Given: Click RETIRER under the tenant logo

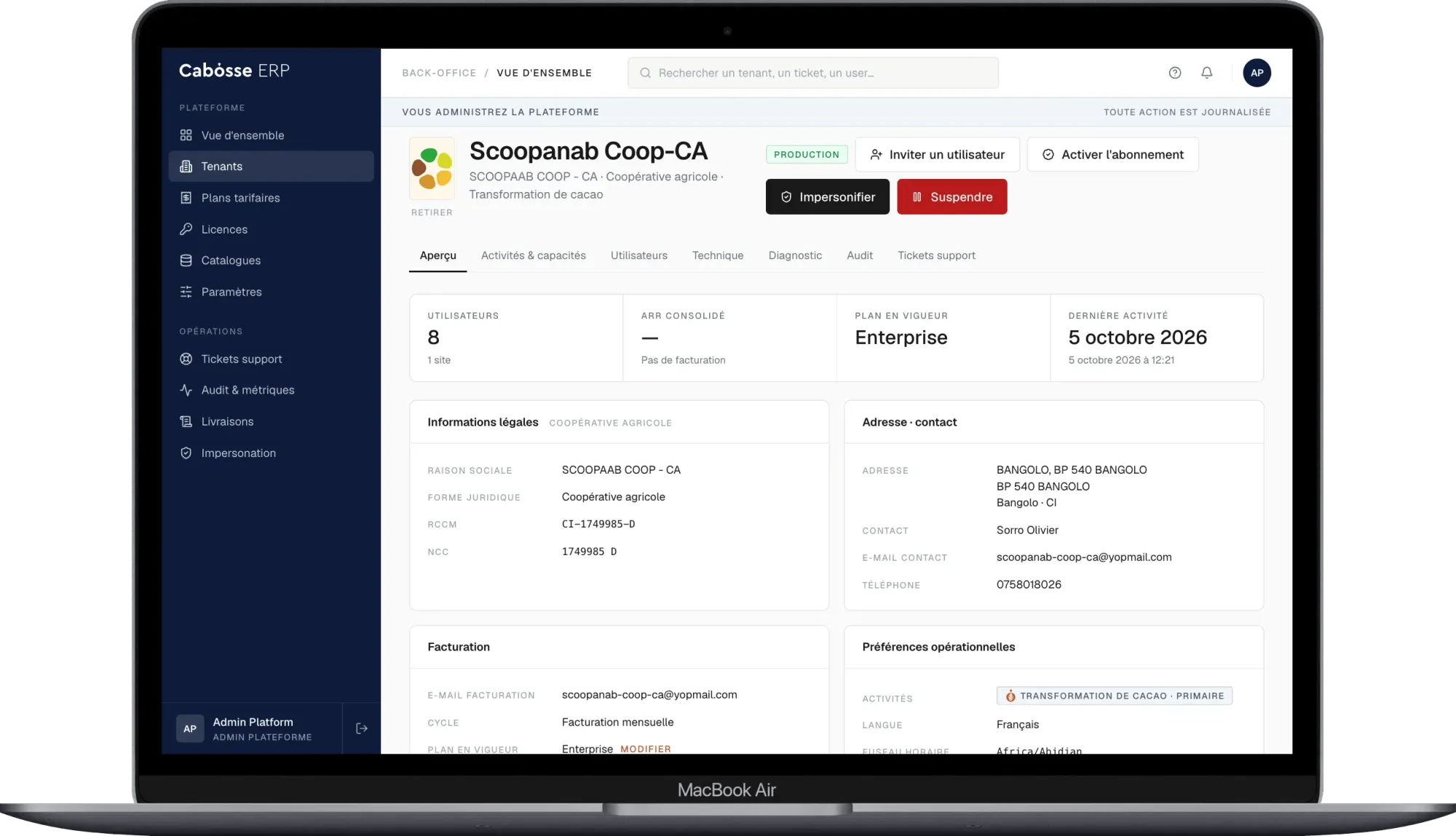Looking at the screenshot, I should click(432, 212).
